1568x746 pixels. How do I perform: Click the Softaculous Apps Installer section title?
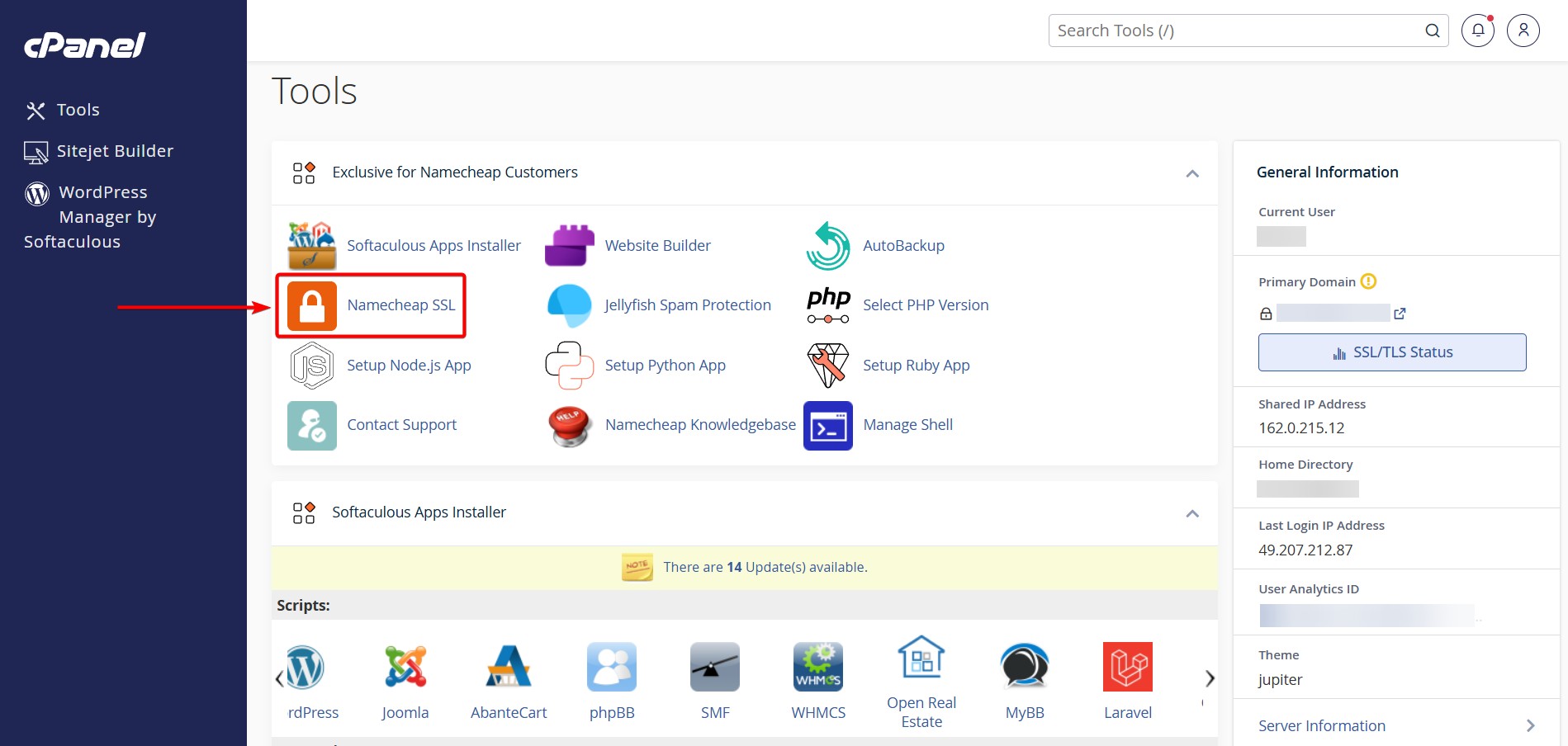tap(419, 512)
